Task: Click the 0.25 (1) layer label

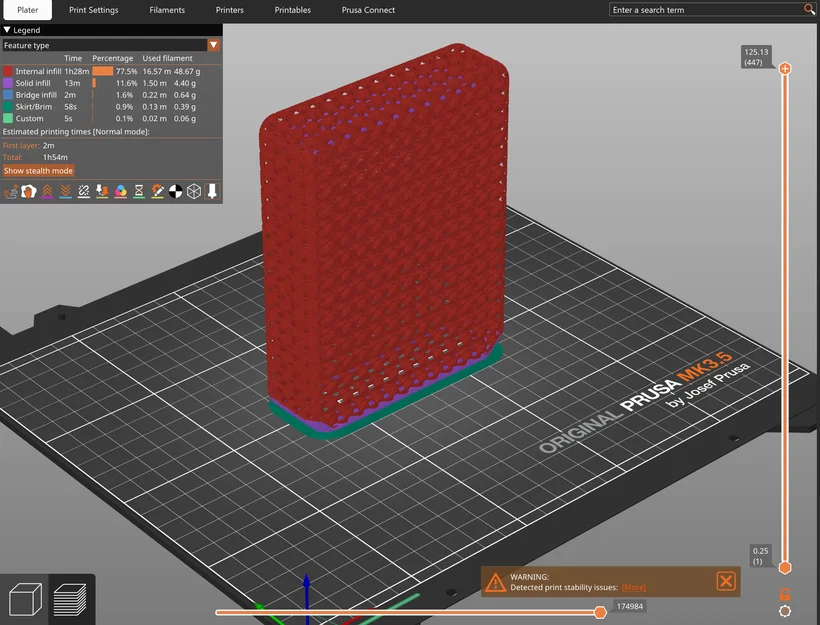Action: click(760, 556)
